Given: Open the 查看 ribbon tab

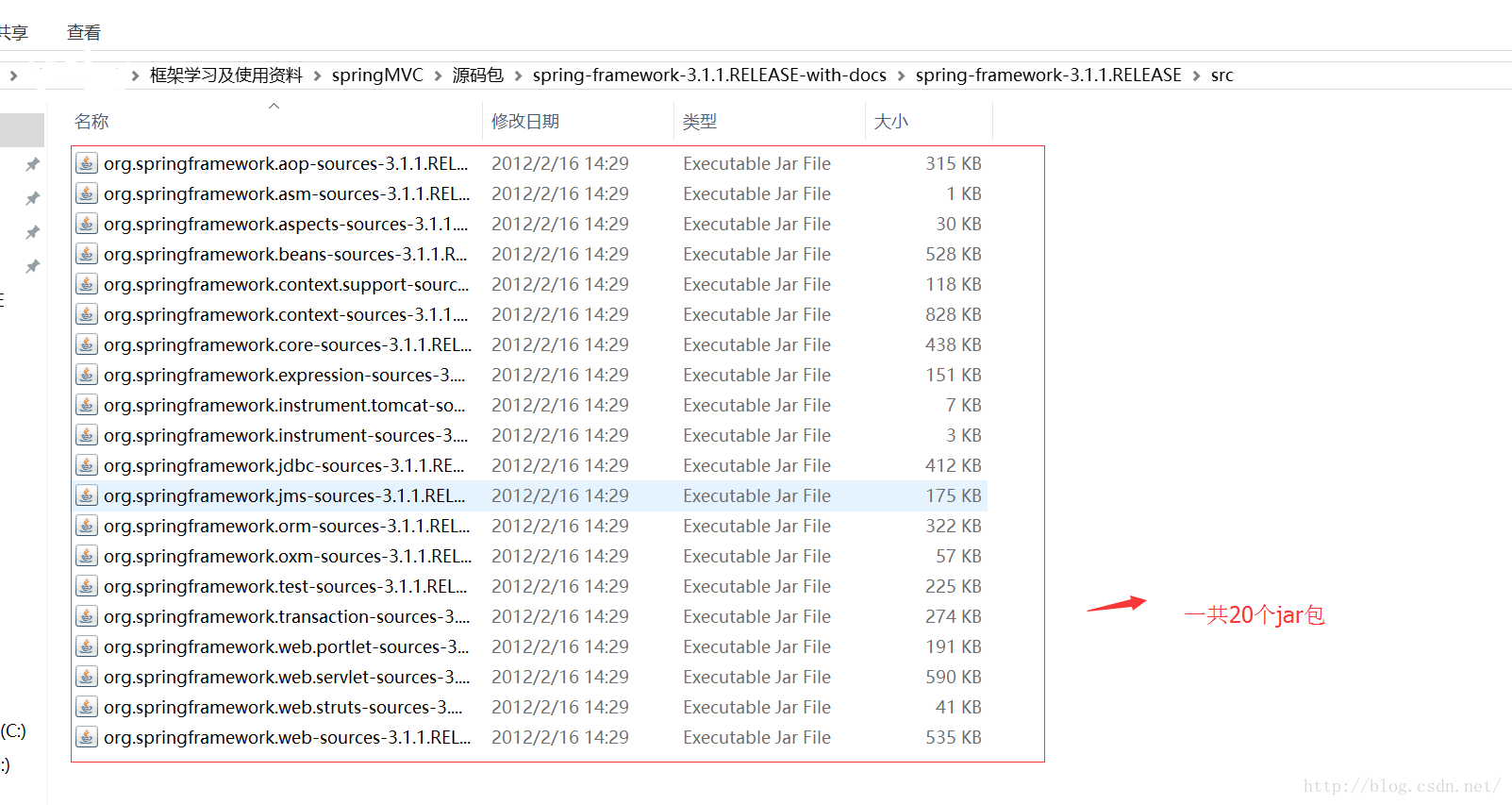Looking at the screenshot, I should coord(84,32).
